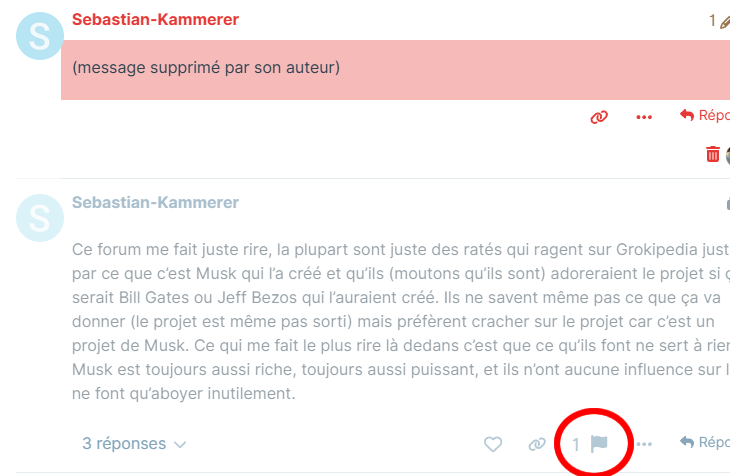This screenshot has height=476, width=730.
Task: Click the chevron beside "3 réponses"
Action: pyautogui.click(x=180, y=444)
